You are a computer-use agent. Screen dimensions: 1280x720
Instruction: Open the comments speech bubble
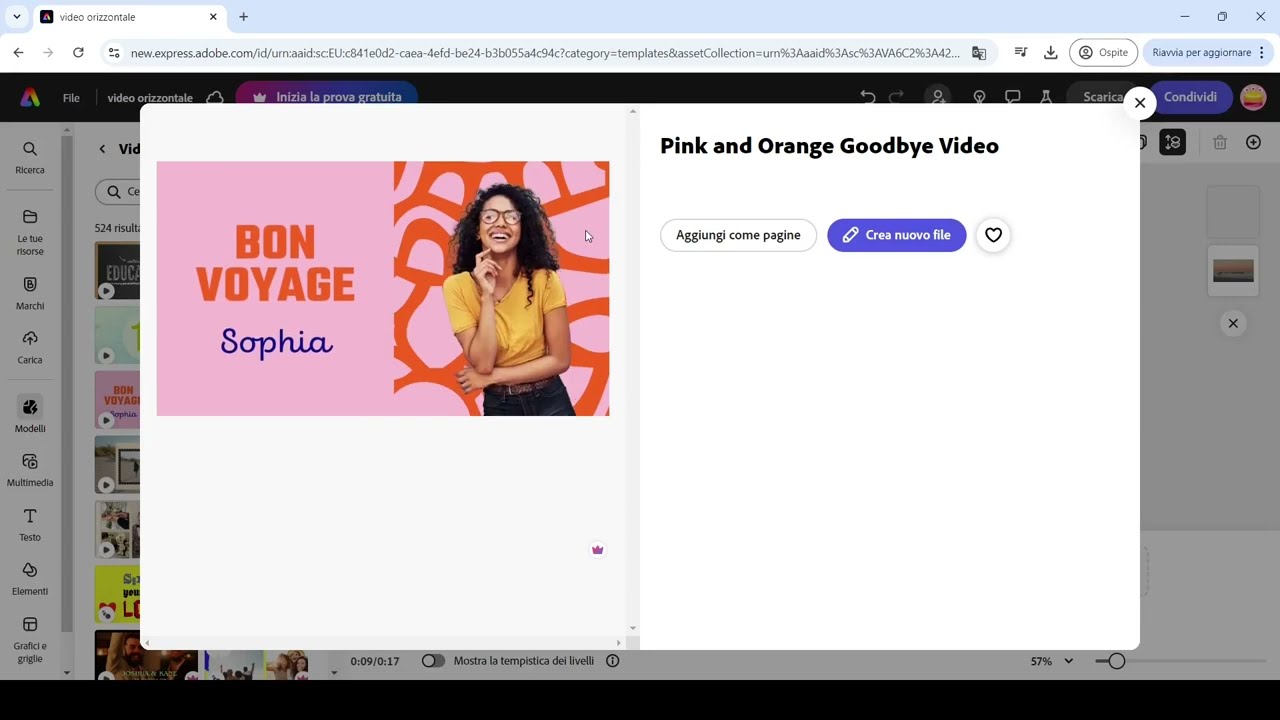pos(1012,97)
